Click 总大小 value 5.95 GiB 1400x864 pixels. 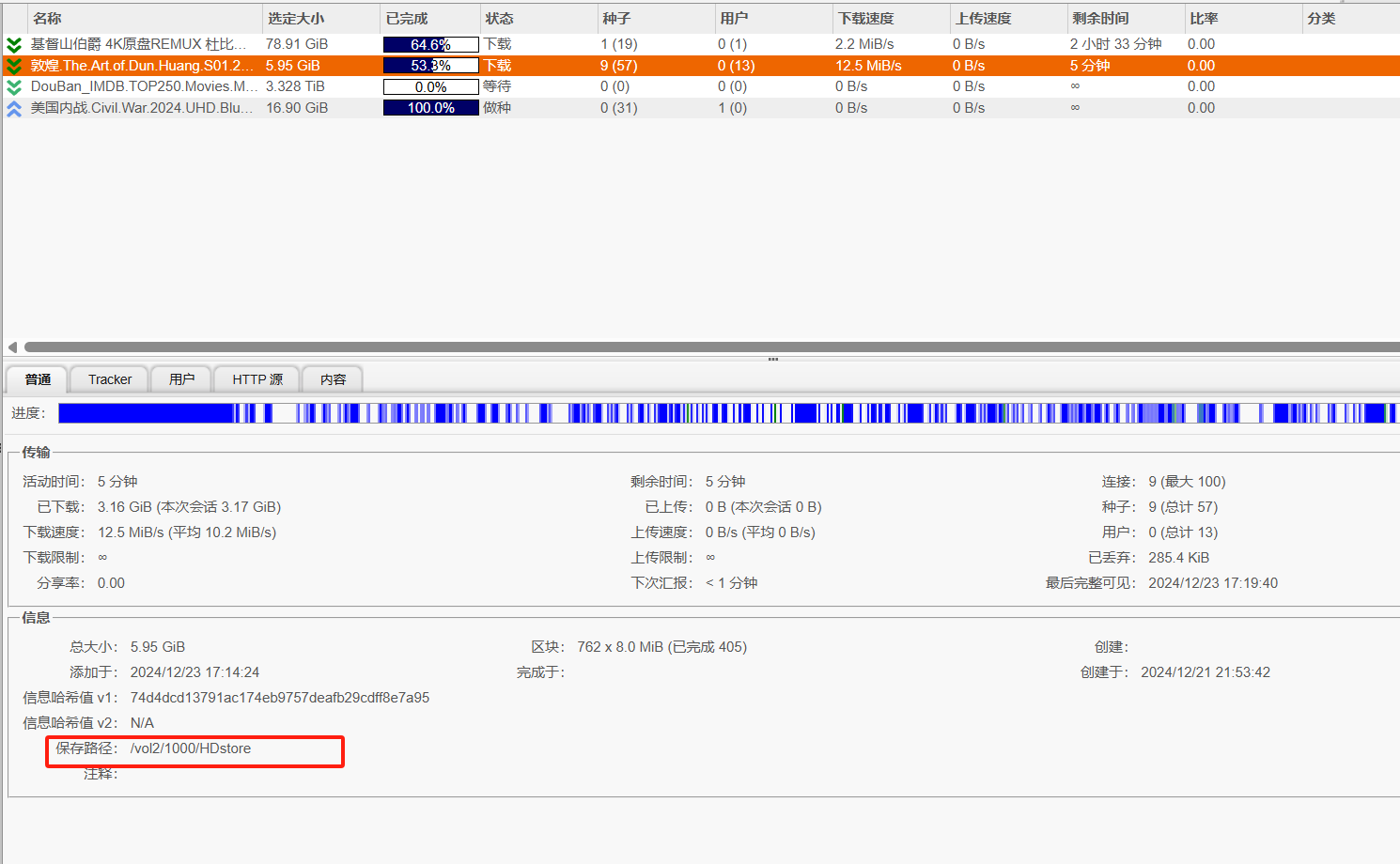(x=158, y=647)
